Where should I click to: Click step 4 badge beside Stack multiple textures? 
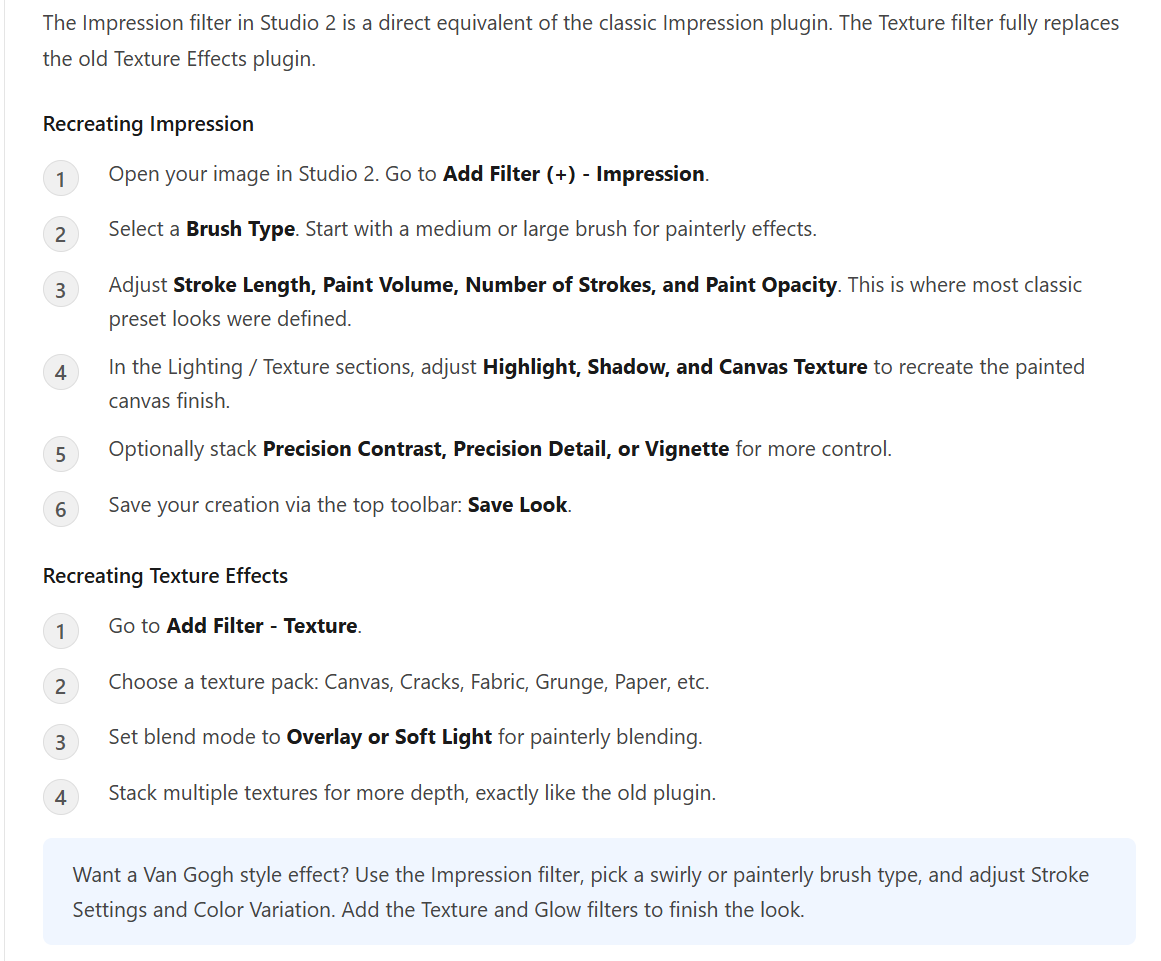61,797
